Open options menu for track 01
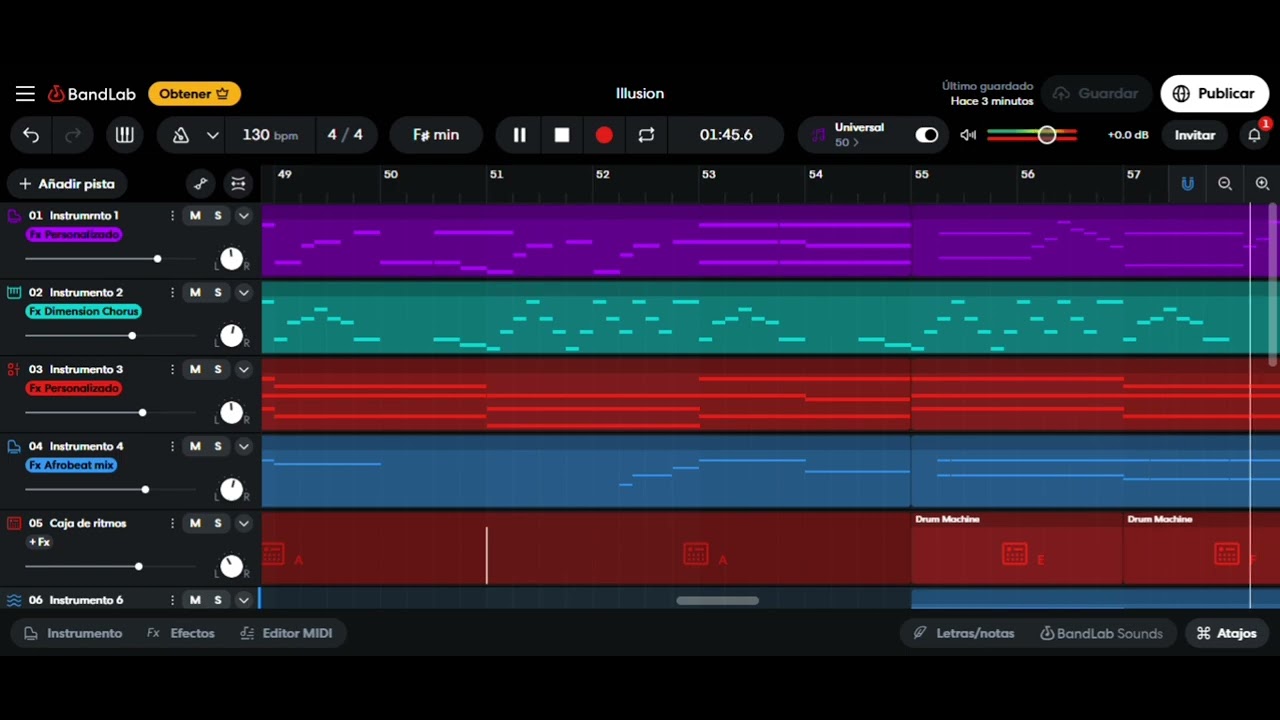 [172, 216]
